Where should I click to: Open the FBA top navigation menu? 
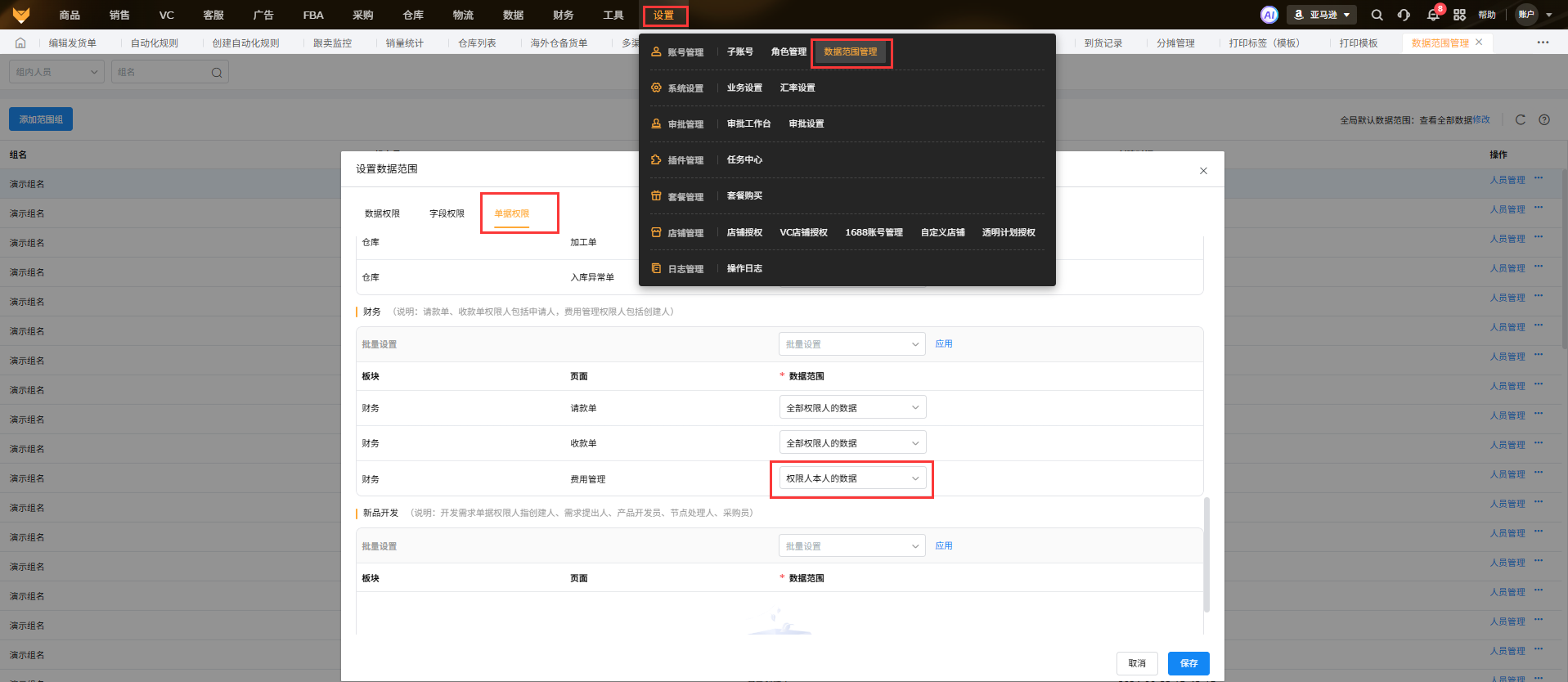(313, 15)
